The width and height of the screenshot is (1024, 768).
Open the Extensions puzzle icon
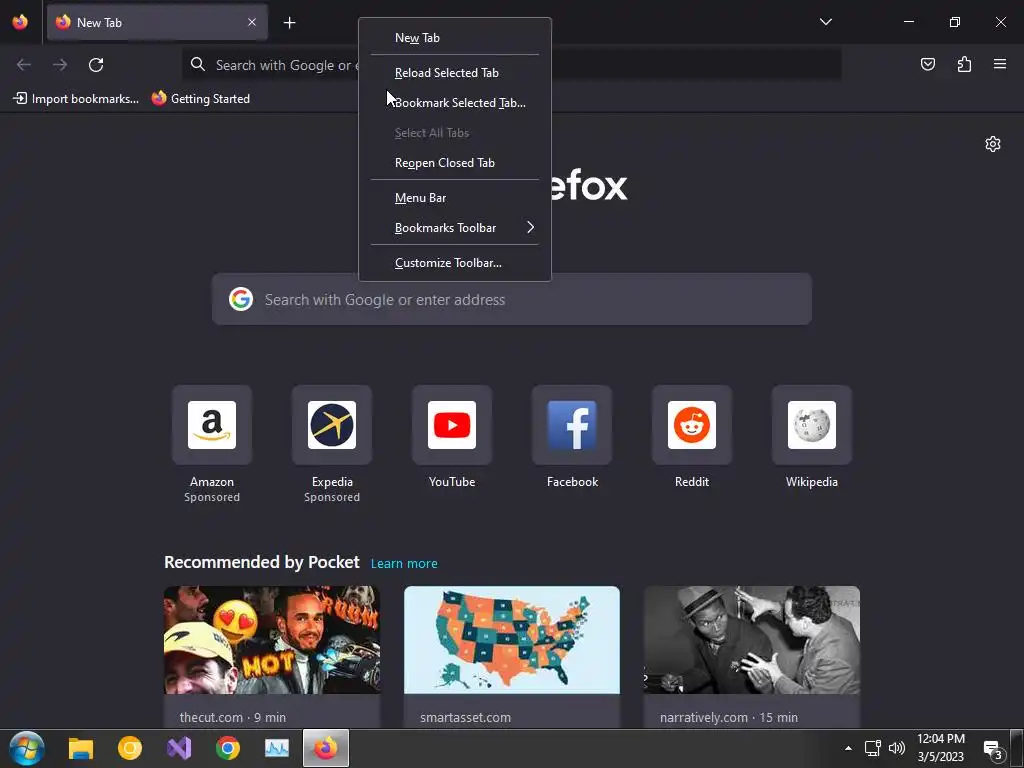pyautogui.click(x=964, y=64)
